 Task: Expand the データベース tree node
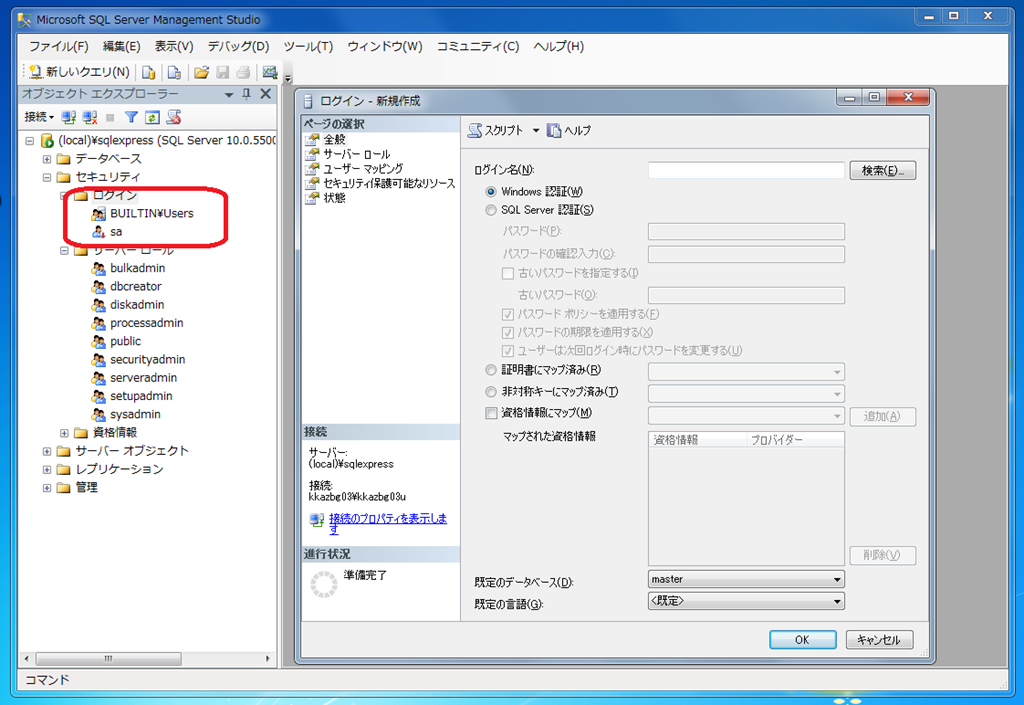coord(47,159)
